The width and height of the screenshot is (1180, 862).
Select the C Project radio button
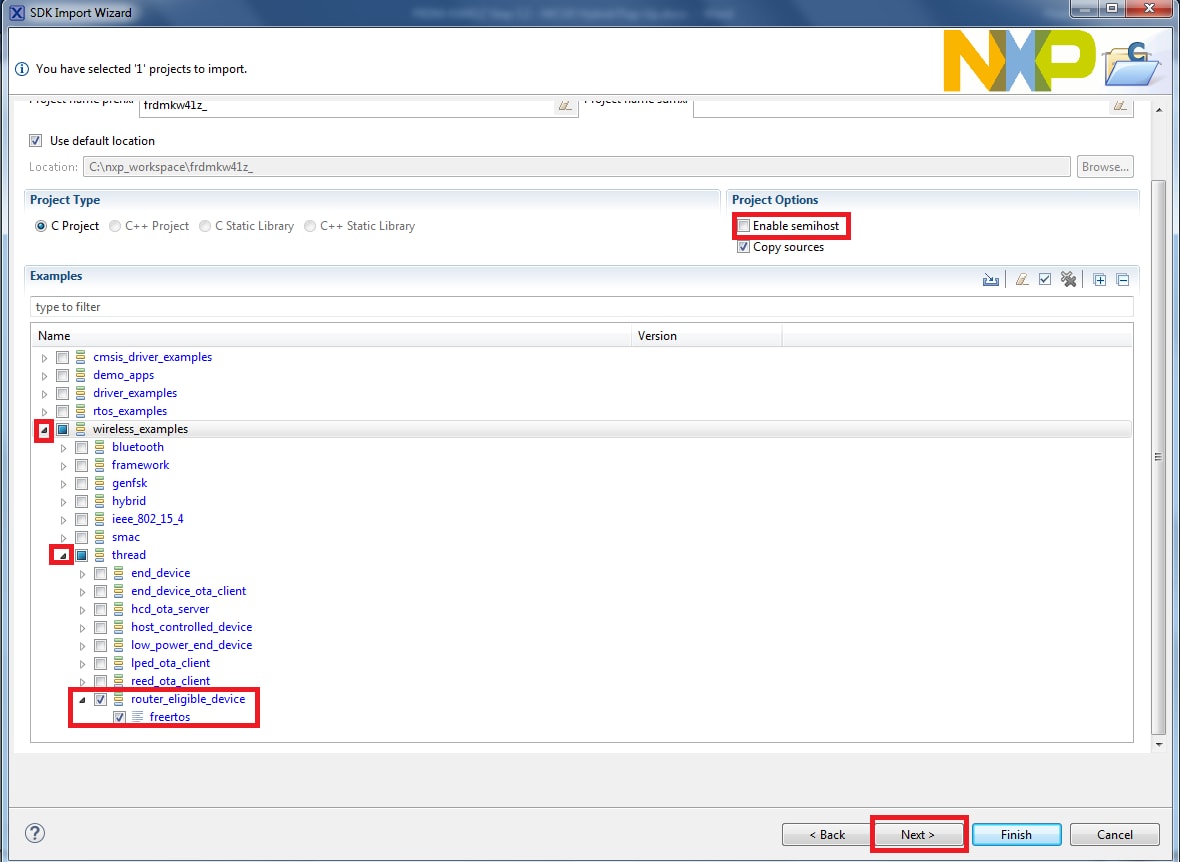[41, 226]
